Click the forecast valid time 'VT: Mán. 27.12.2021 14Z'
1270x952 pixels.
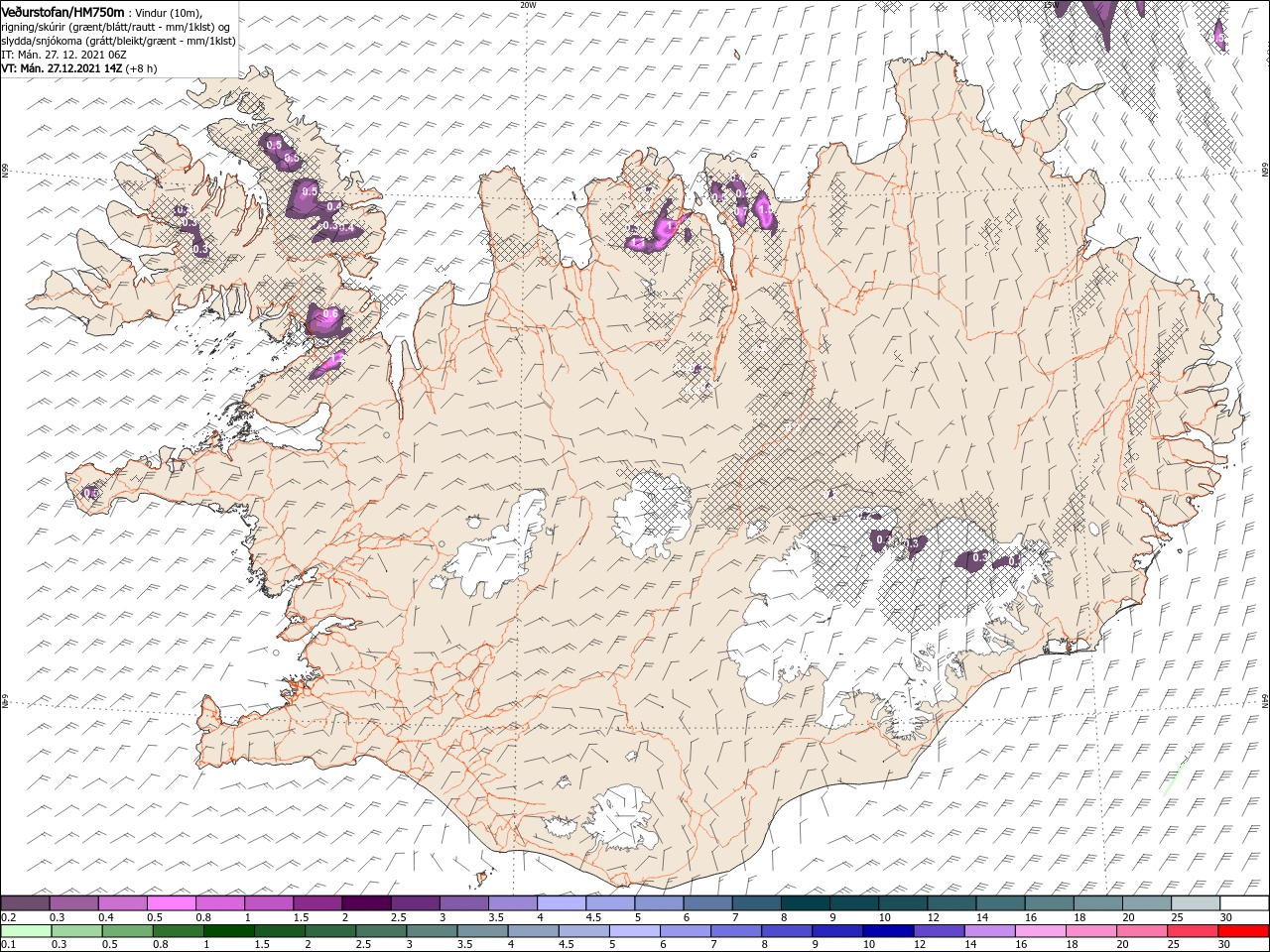pyautogui.click(x=62, y=68)
